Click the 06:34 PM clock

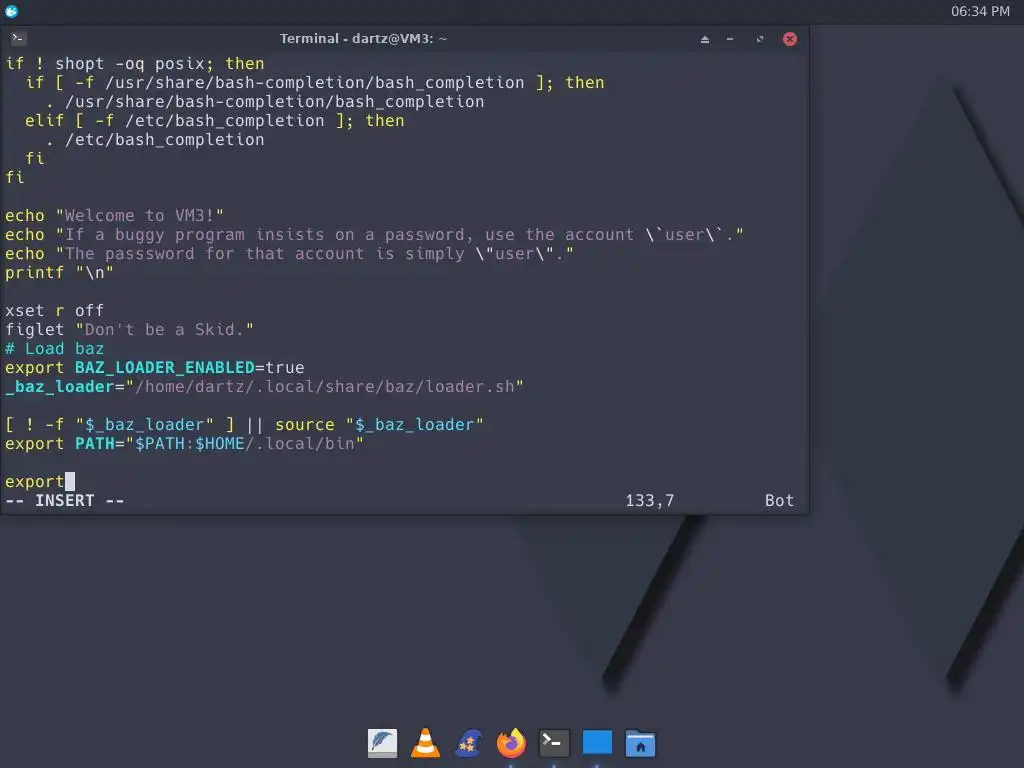pyautogui.click(x=980, y=11)
